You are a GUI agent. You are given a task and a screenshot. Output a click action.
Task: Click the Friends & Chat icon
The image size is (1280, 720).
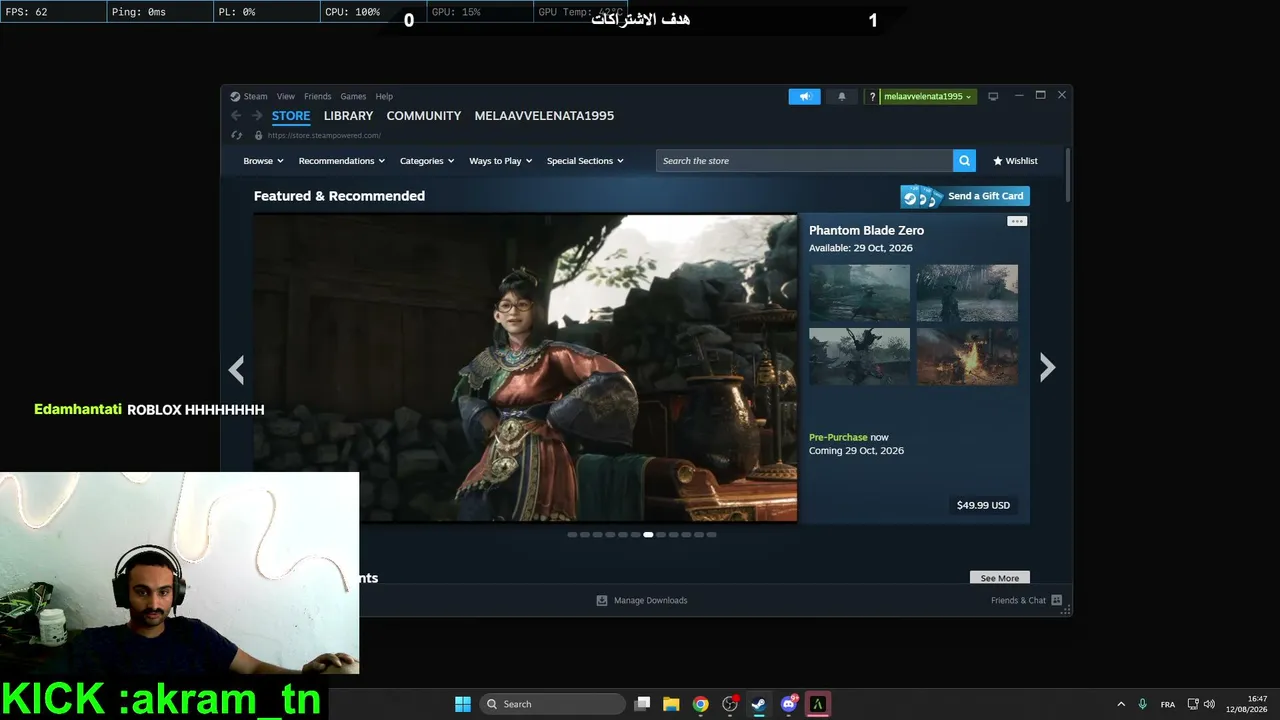pos(1056,601)
